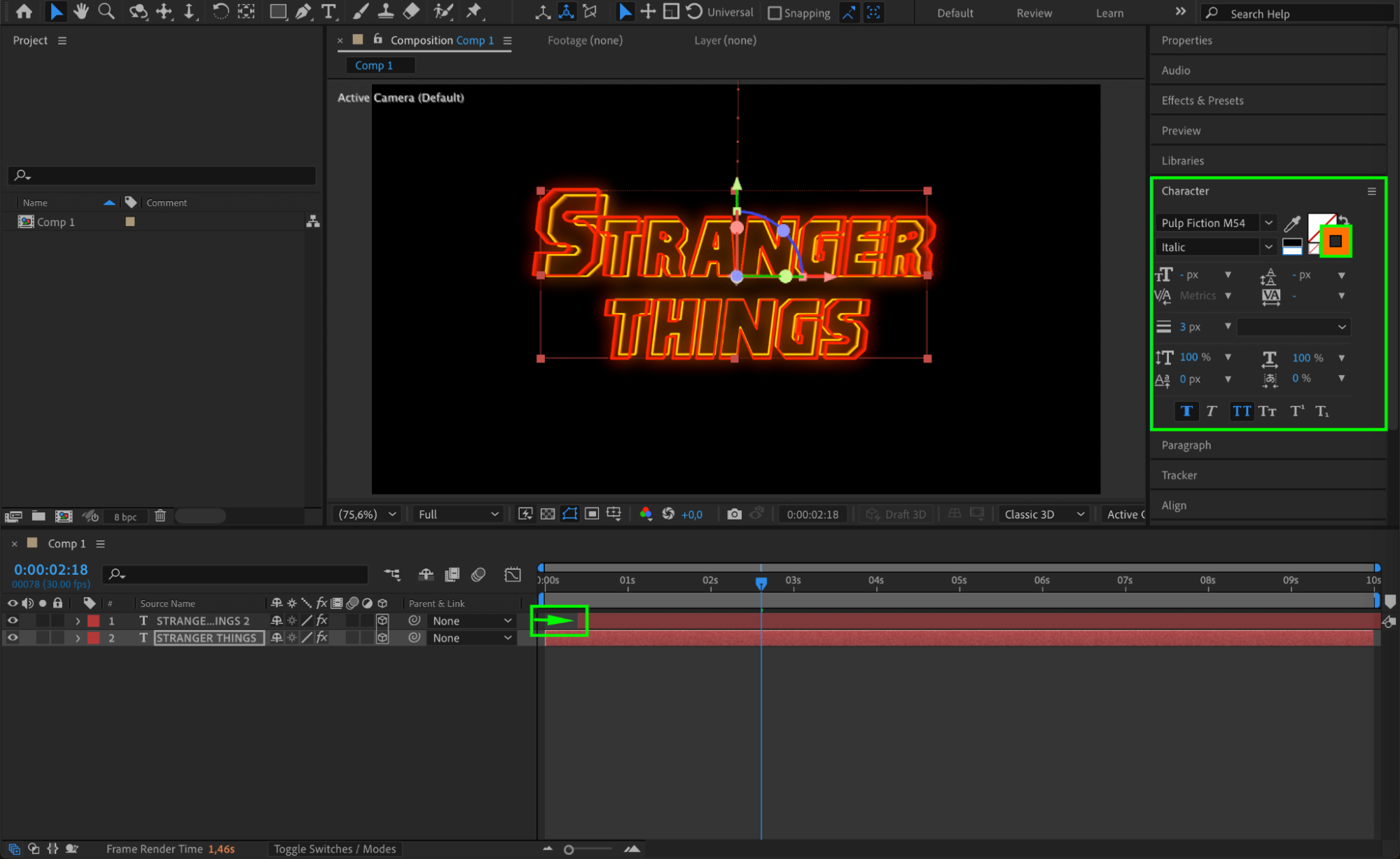
Task: Select the Zoom tool in toolbar
Action: 106,11
